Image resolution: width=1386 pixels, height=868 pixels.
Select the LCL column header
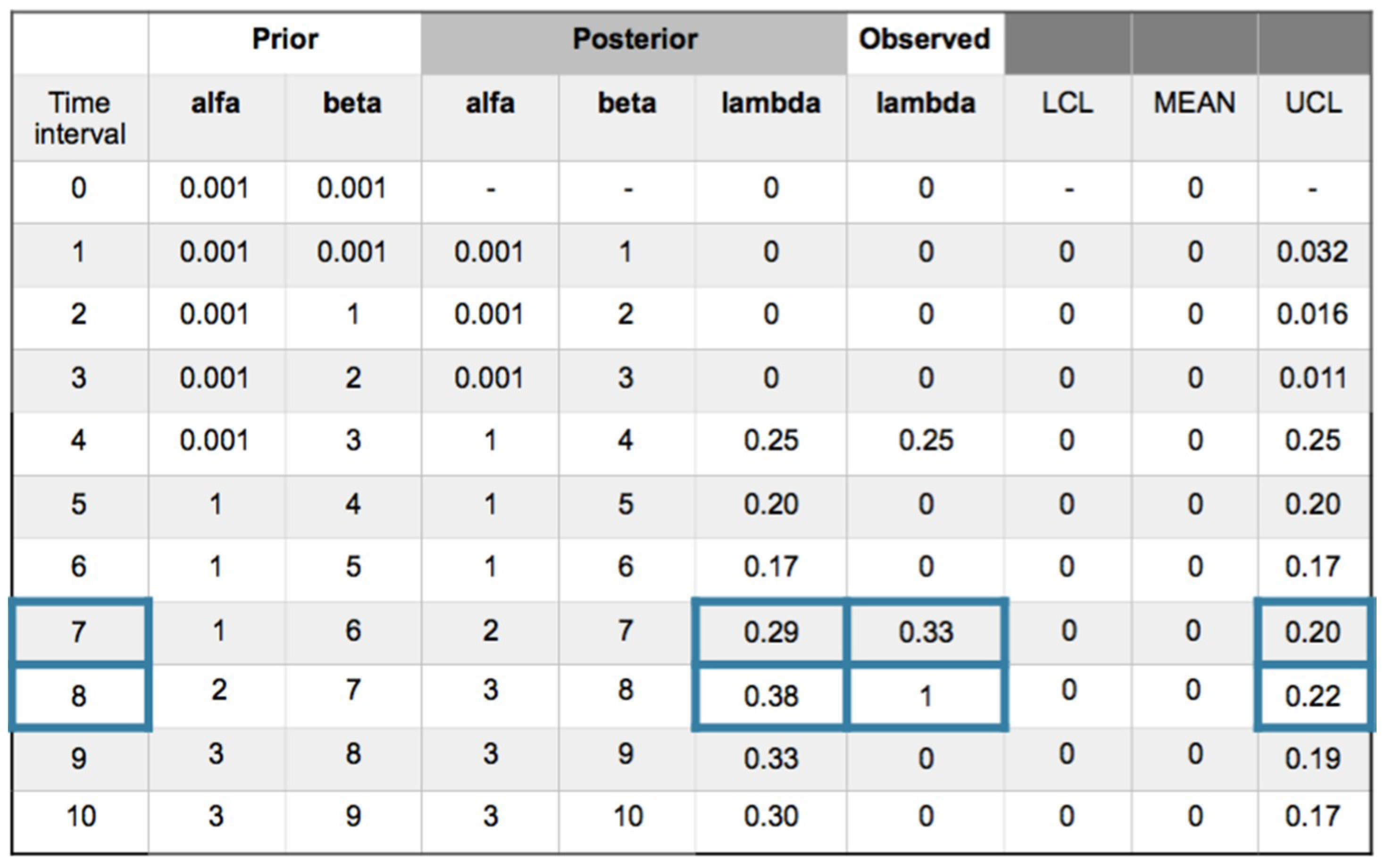[x=1067, y=103]
